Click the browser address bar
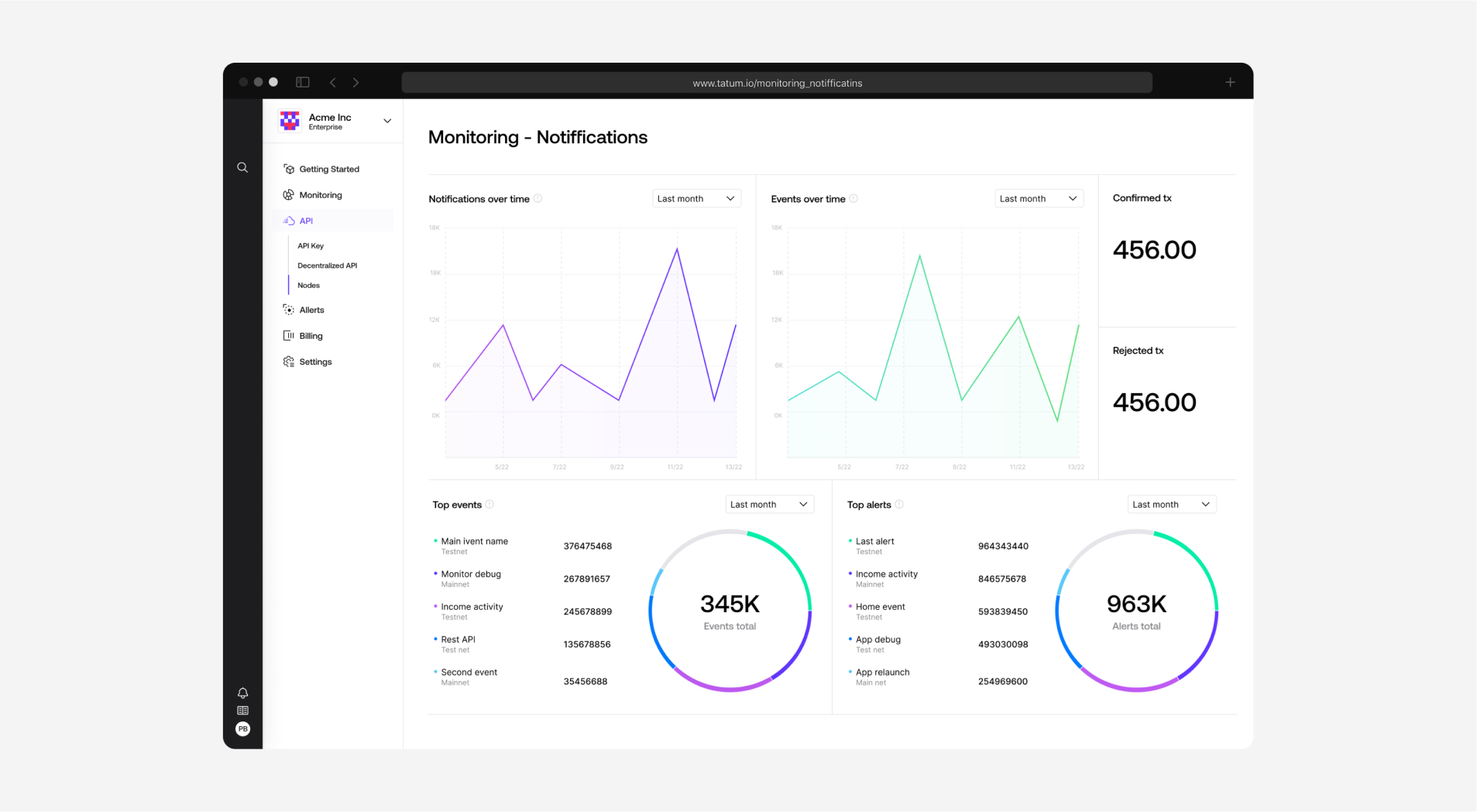 pos(776,83)
